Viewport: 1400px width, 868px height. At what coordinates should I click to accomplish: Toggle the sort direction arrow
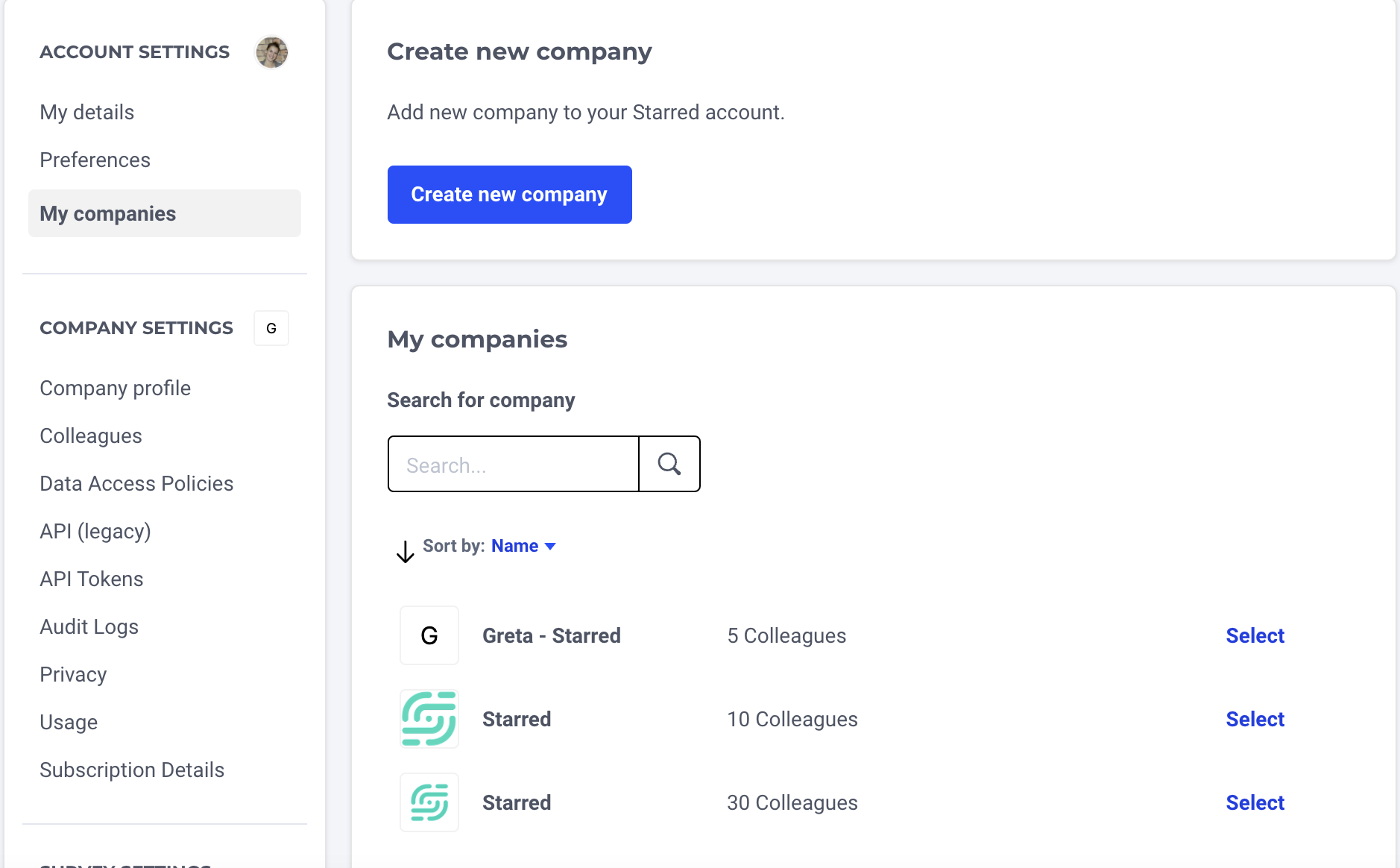(x=405, y=551)
